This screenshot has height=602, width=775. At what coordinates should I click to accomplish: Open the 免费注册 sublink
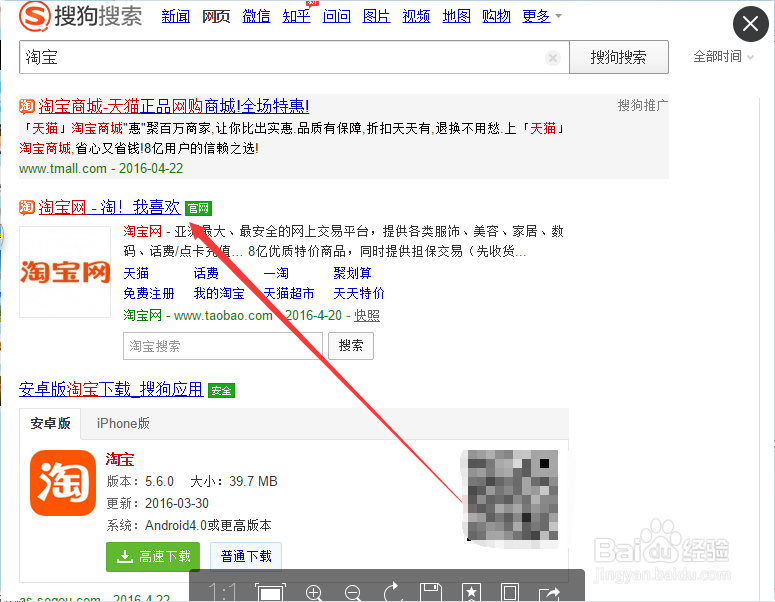click(149, 294)
